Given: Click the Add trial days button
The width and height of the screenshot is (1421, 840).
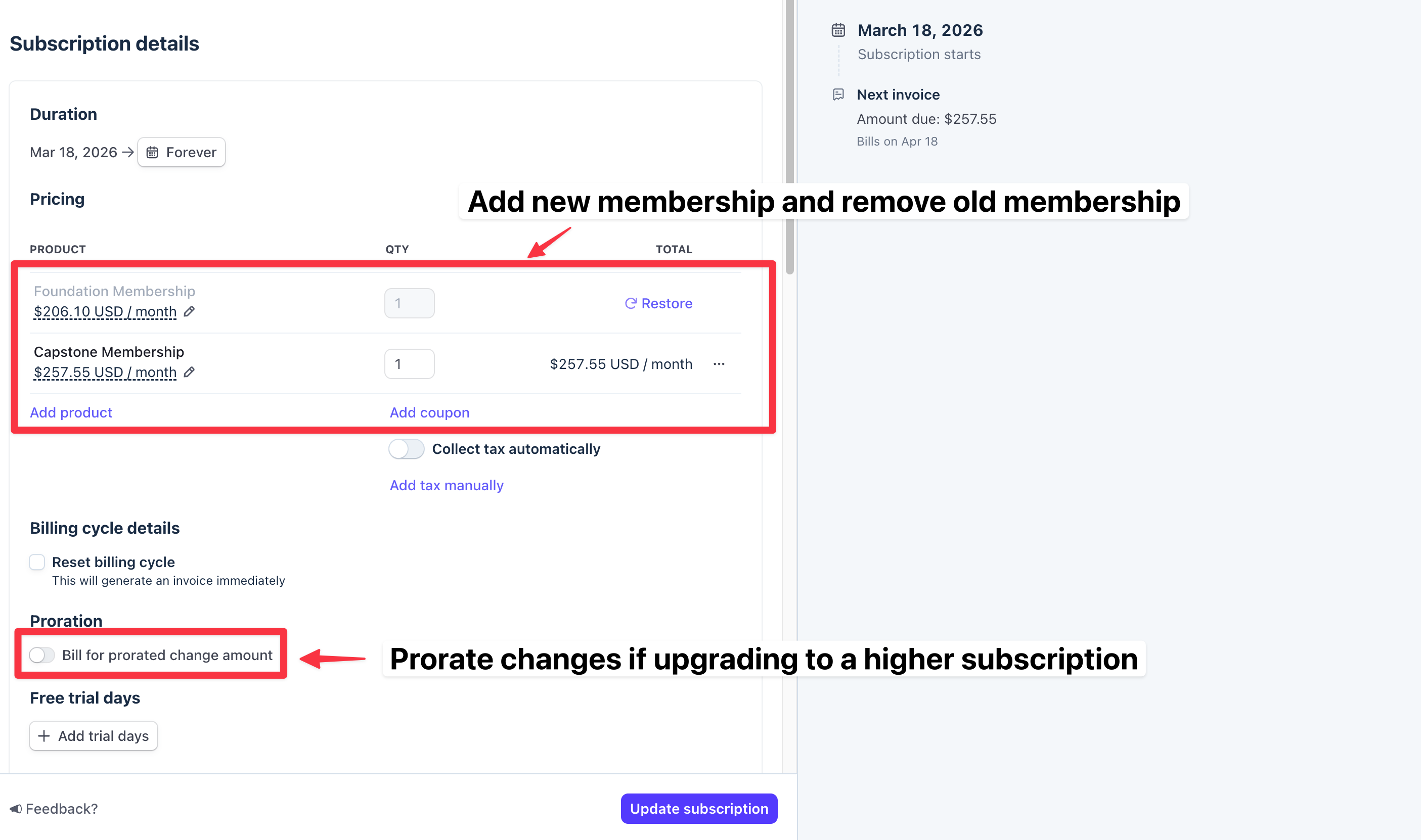Looking at the screenshot, I should click(94, 736).
